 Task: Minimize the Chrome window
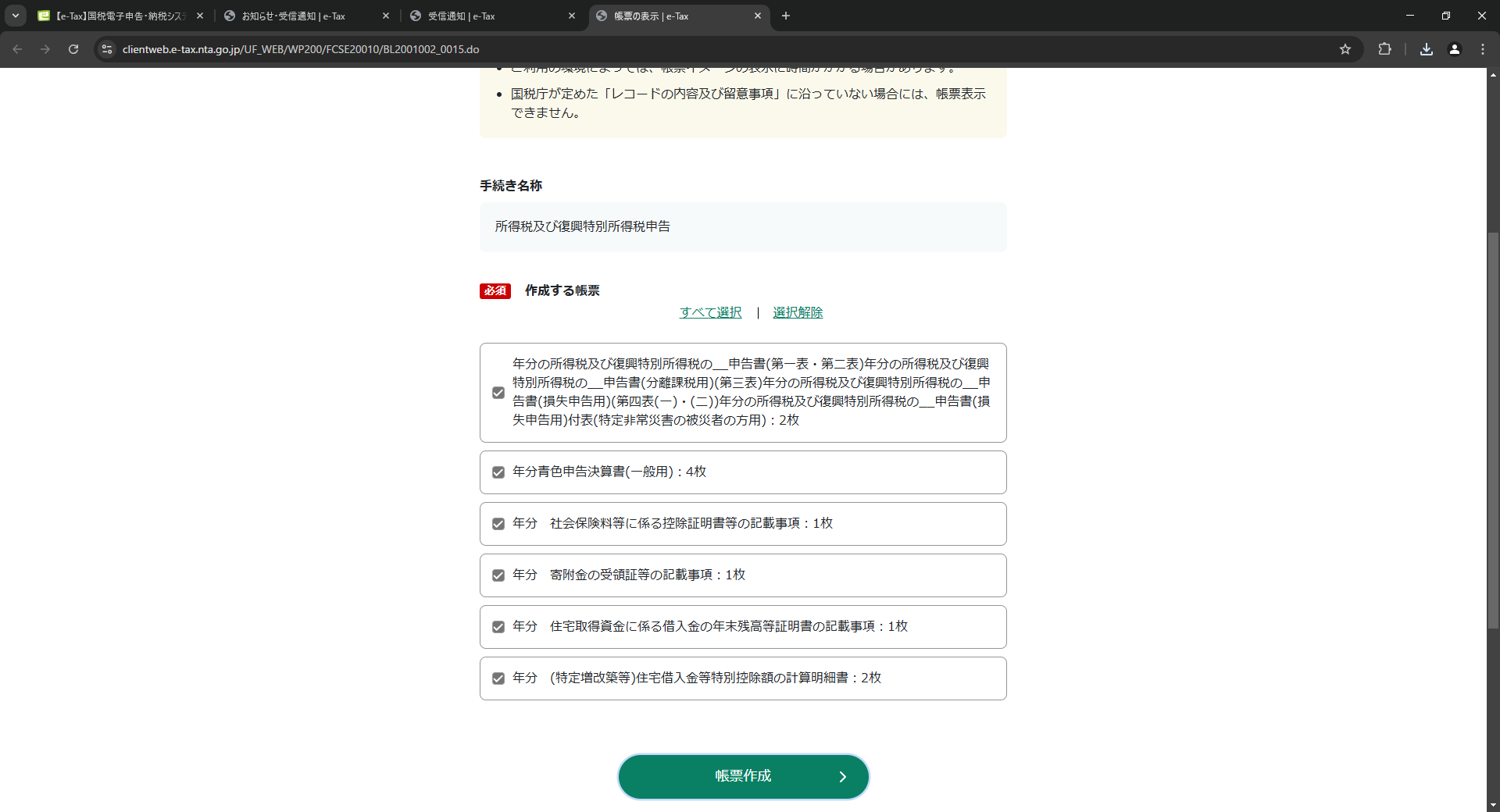pos(1410,16)
